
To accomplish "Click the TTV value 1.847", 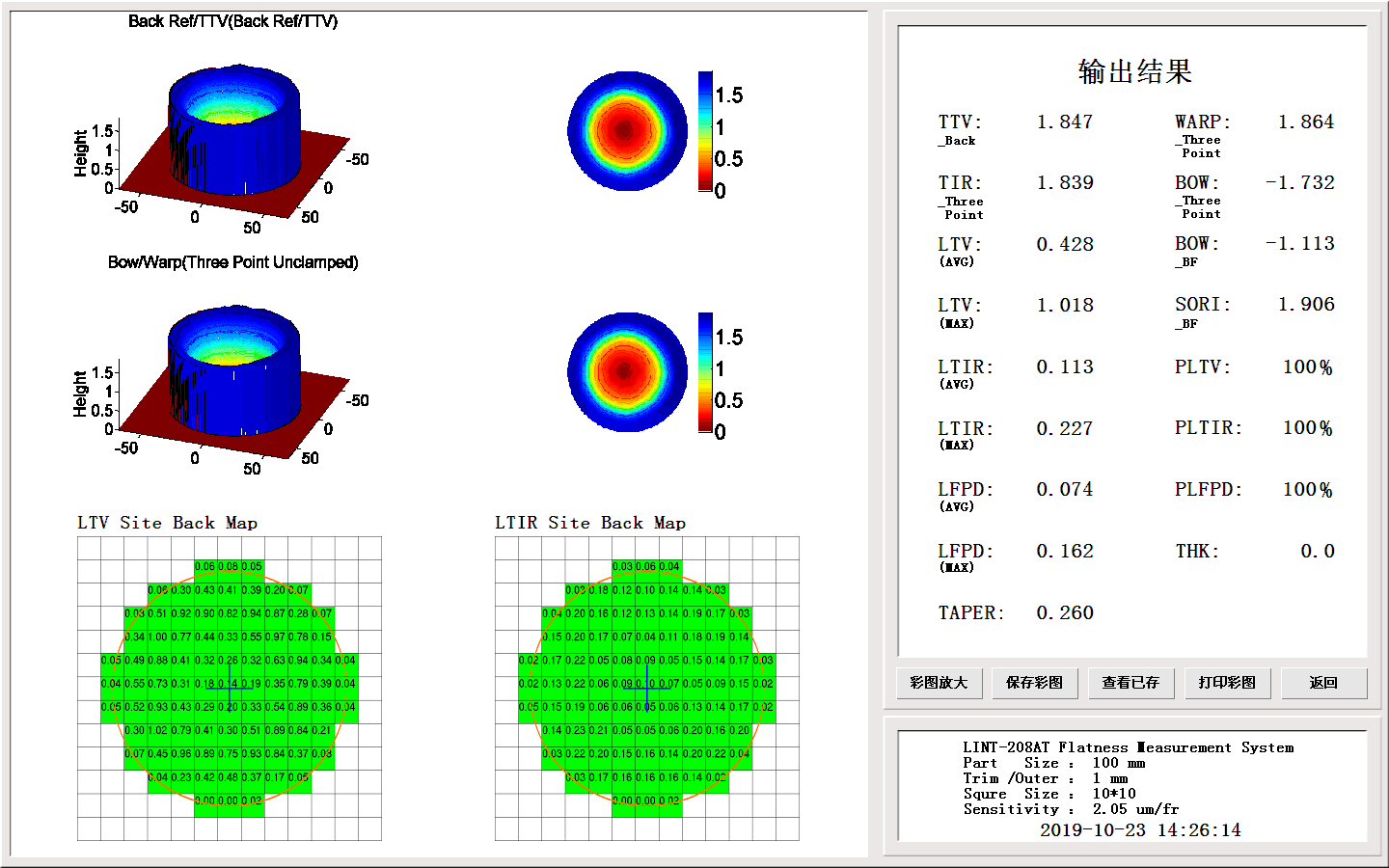I will click(1064, 122).
